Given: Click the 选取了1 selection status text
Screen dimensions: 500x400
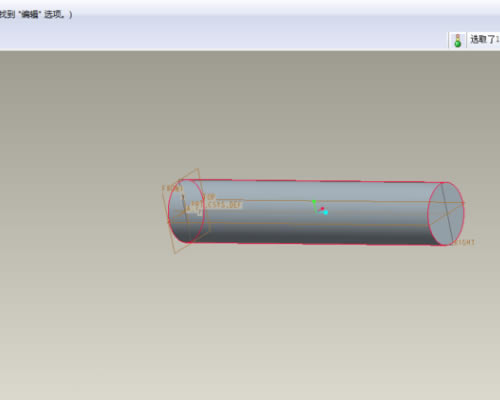Looking at the screenshot, I should pyautogui.click(x=485, y=39).
